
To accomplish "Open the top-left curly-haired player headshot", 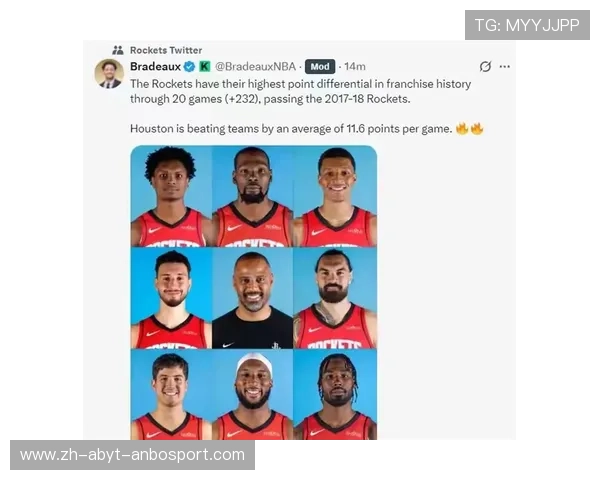I will tap(171, 196).
